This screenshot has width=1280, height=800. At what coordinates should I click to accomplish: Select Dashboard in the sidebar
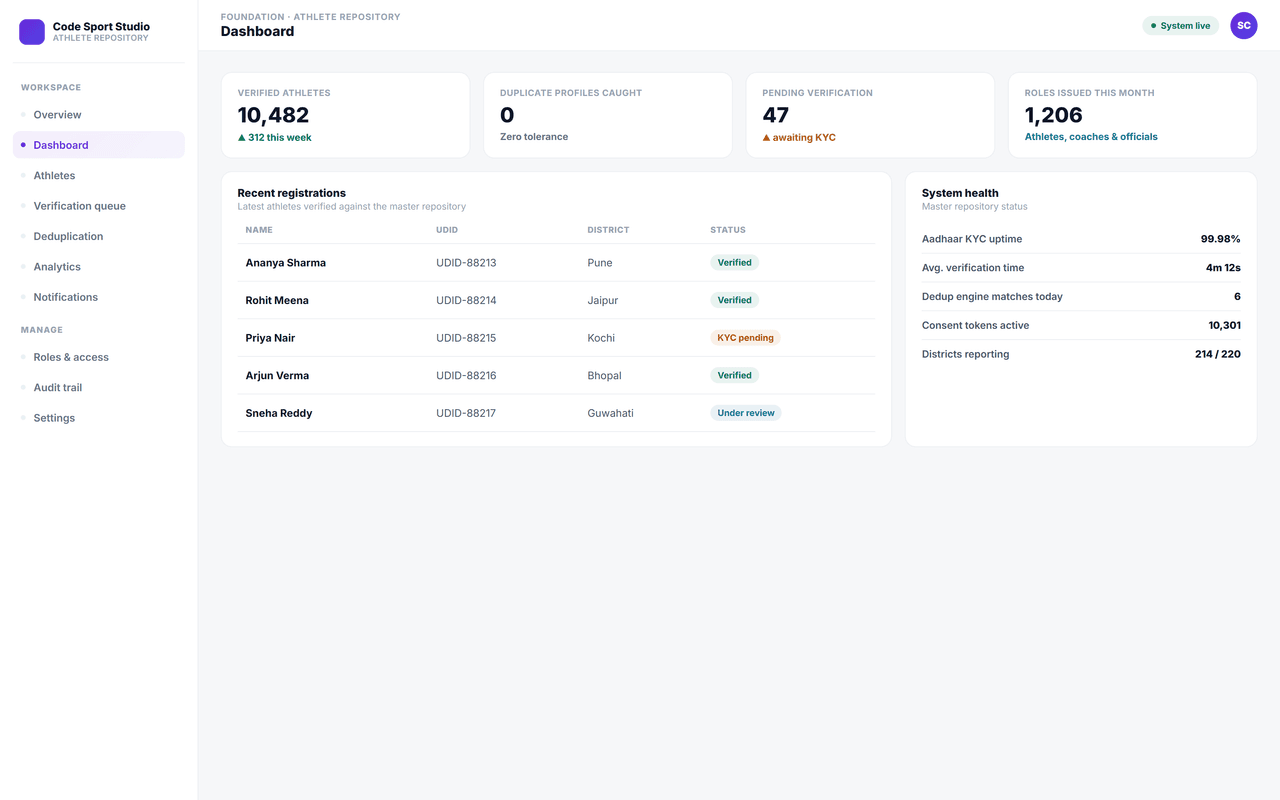(99, 145)
